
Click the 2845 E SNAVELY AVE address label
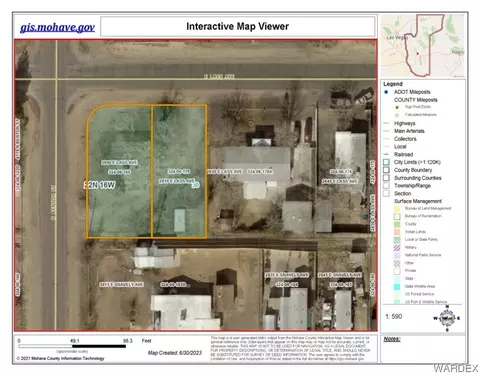340,275
